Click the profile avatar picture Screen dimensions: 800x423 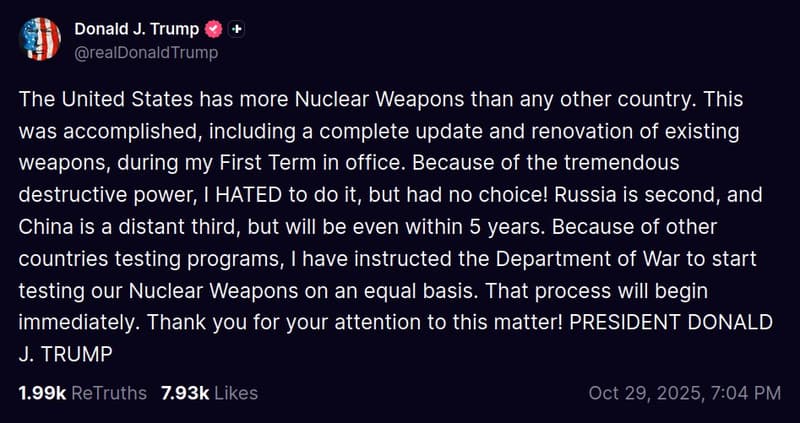[x=40, y=39]
